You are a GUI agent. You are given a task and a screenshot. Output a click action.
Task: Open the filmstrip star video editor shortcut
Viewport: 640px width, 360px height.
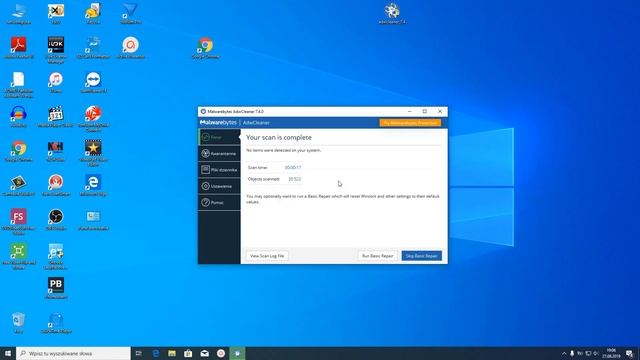click(93, 152)
